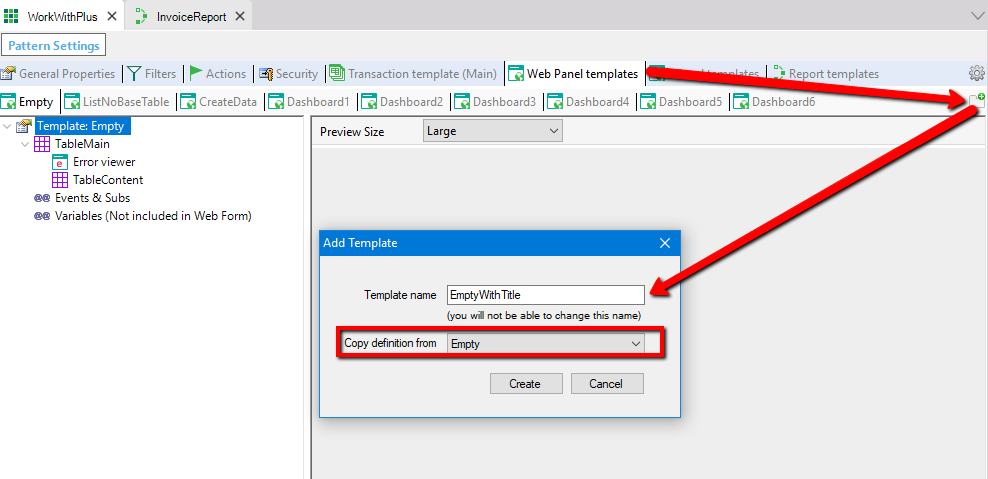Viewport: 988px width, 479px height.
Task: Click the Filters funnel icon
Action: coord(134,73)
